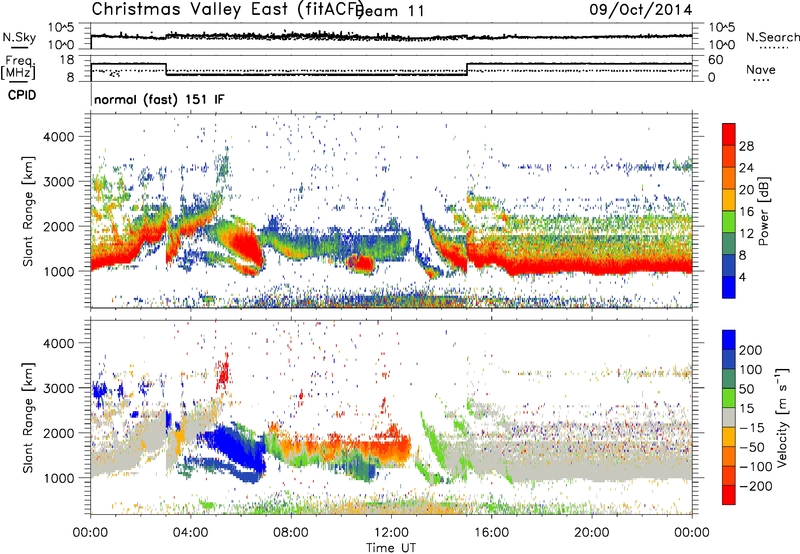Viewport: 800px width, 554px height.
Task: Click the '08:00' time axis tick label
Action: coord(290,533)
